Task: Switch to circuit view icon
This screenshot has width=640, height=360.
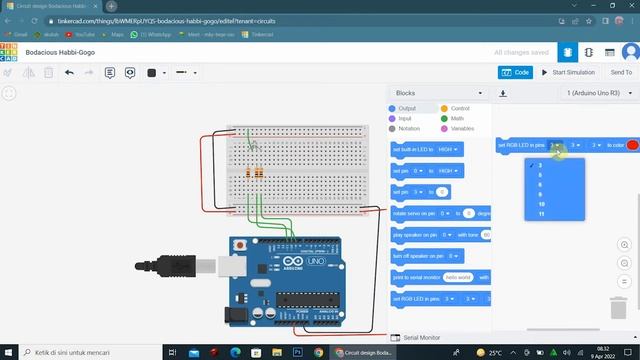Action: pyautogui.click(x=567, y=52)
